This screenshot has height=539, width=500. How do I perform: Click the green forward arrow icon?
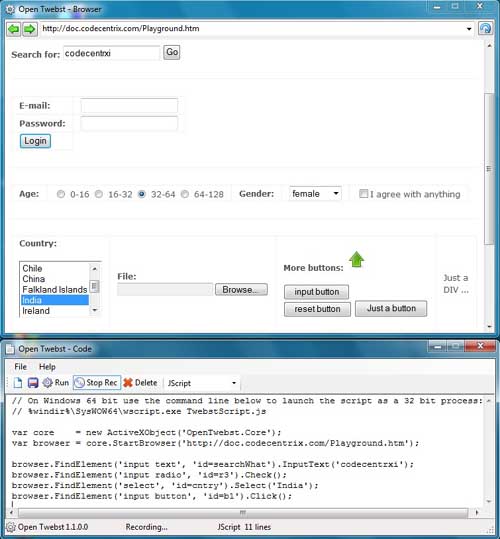click(x=30, y=29)
